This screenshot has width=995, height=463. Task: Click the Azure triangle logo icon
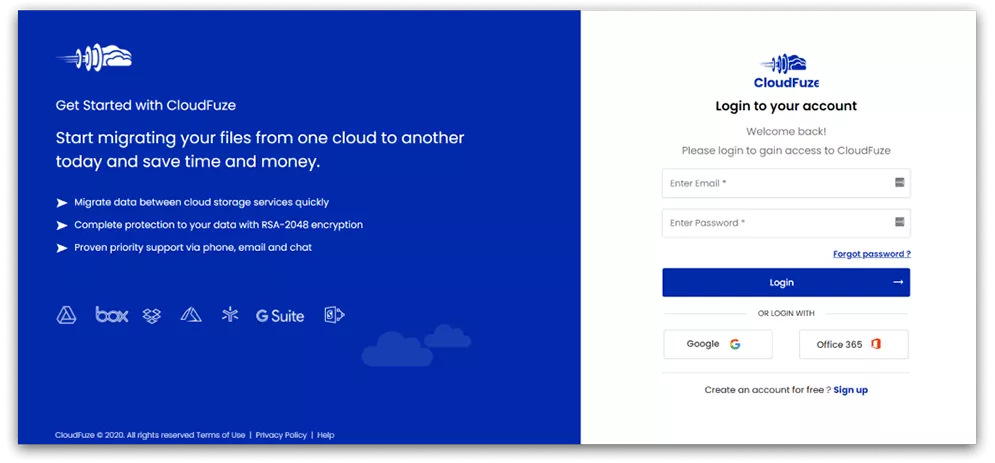191,315
